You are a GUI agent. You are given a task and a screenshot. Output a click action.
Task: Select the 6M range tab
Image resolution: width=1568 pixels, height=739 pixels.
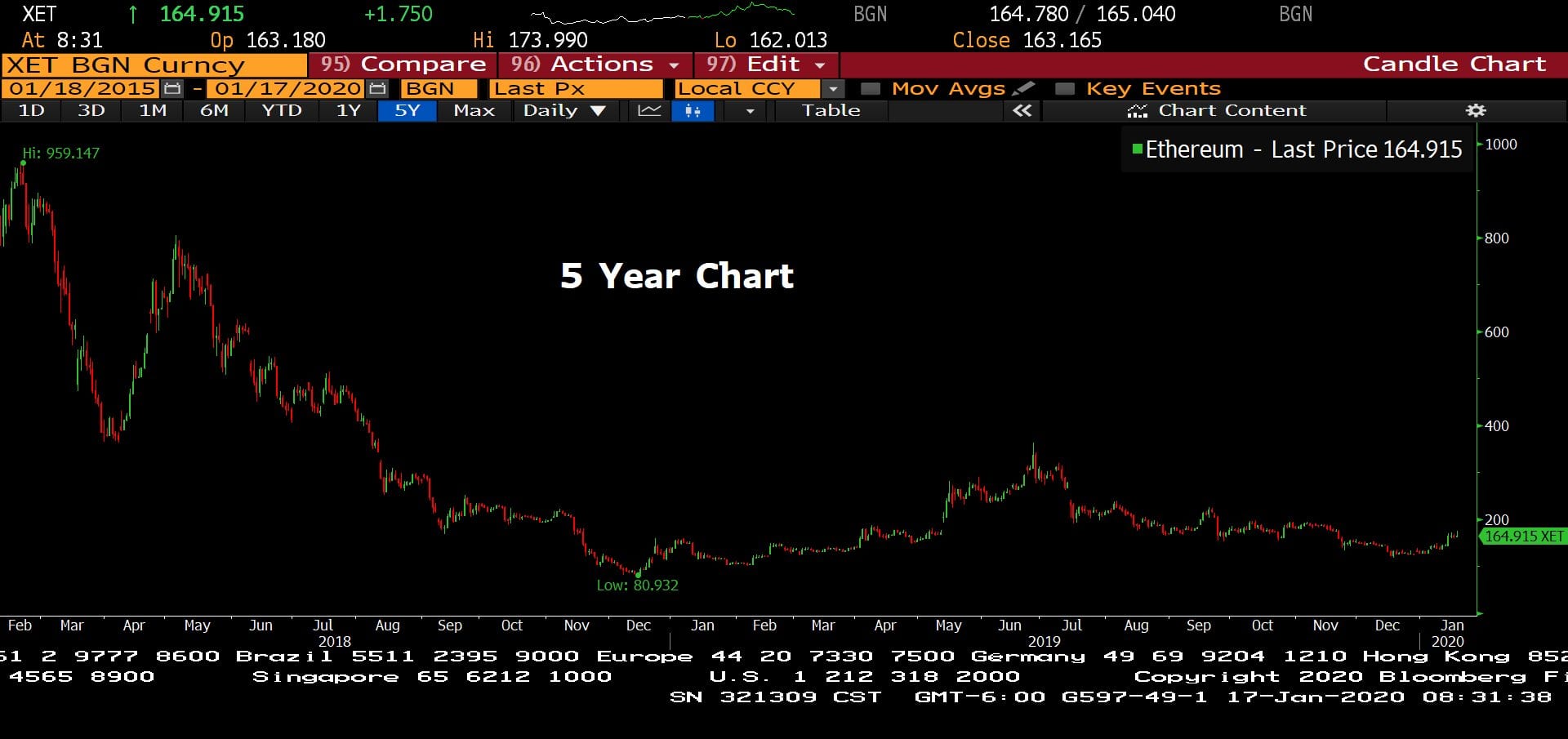(214, 110)
